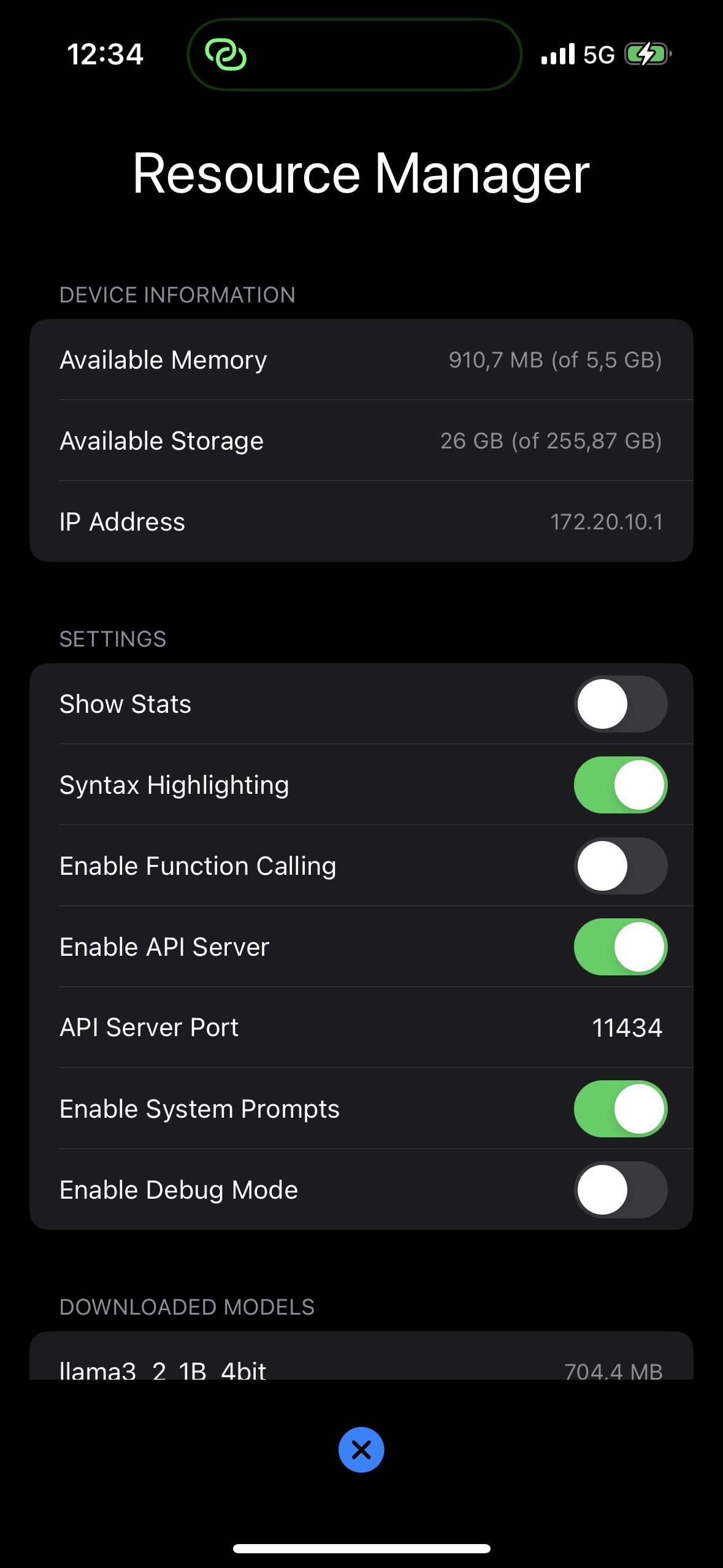
Task: Turn off the Enable API Server switch
Action: (621, 947)
